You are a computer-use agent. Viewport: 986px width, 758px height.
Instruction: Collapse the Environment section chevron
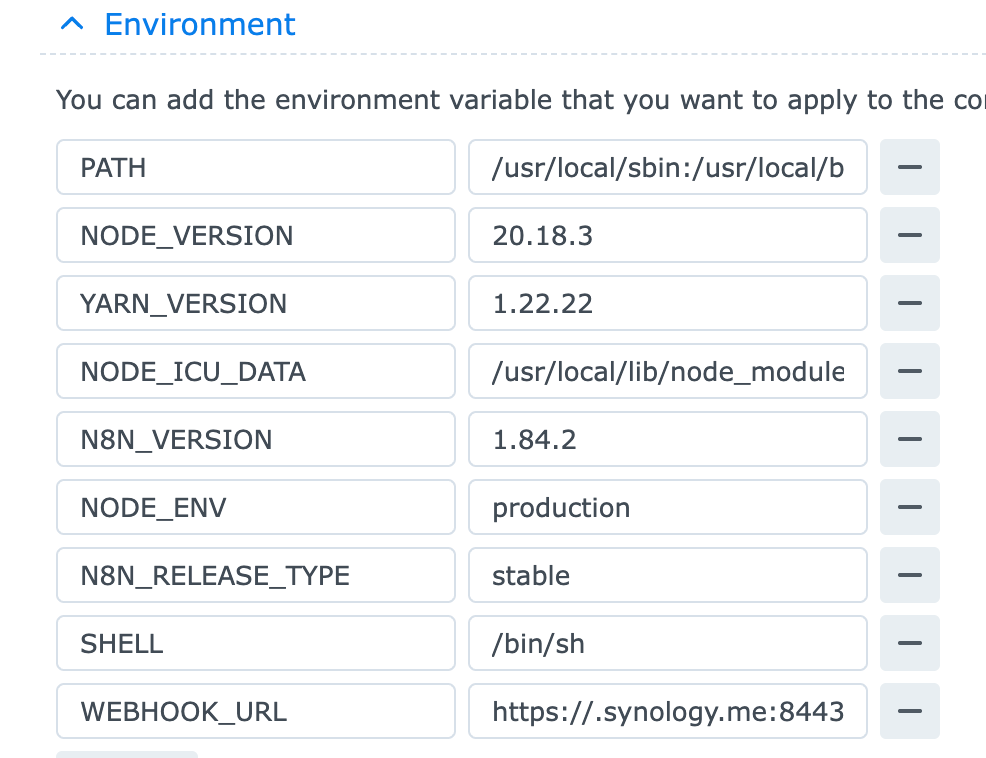coord(71,25)
